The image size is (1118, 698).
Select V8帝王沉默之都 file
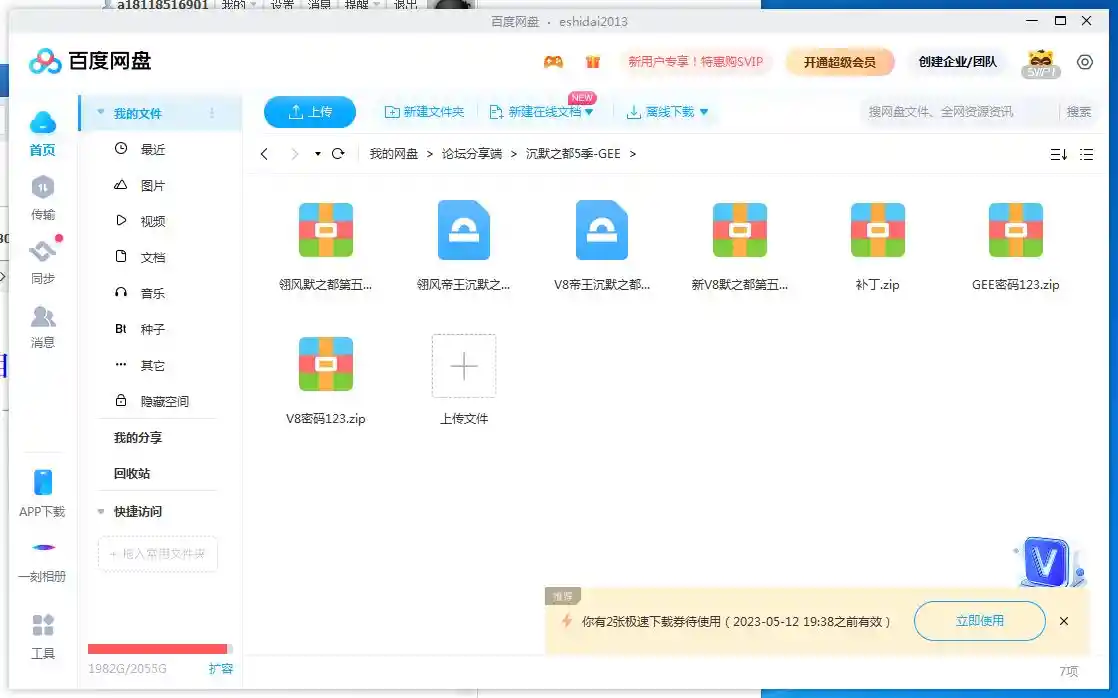tap(602, 246)
